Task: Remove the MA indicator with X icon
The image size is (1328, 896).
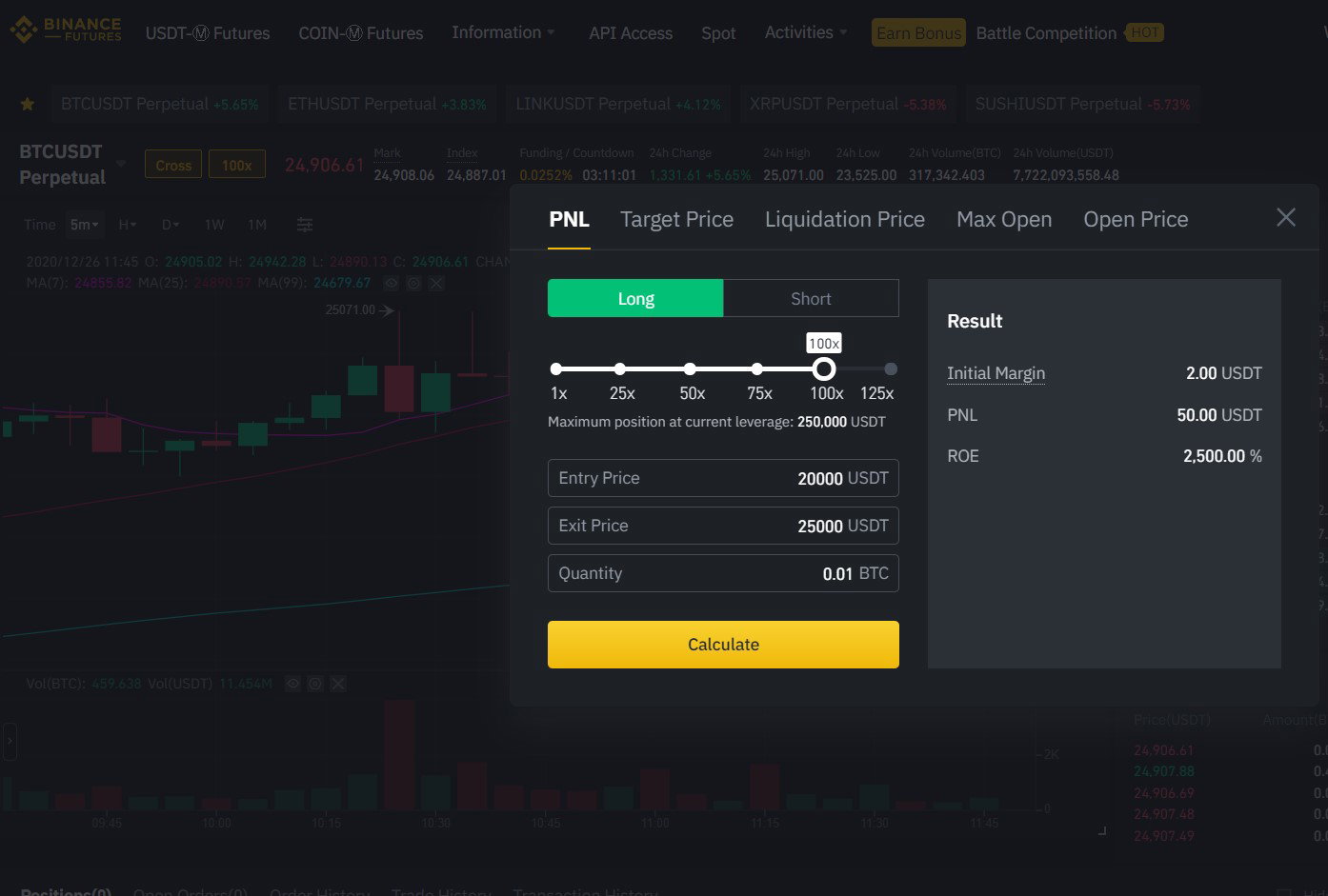Action: (x=435, y=283)
